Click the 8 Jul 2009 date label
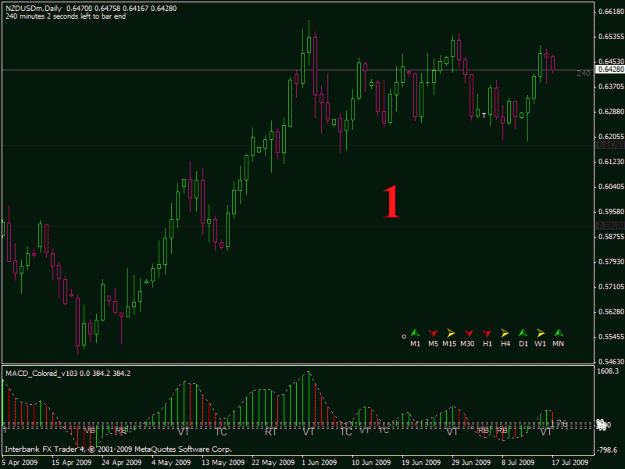Image resolution: width=625 pixels, height=469 pixels. tap(518, 462)
